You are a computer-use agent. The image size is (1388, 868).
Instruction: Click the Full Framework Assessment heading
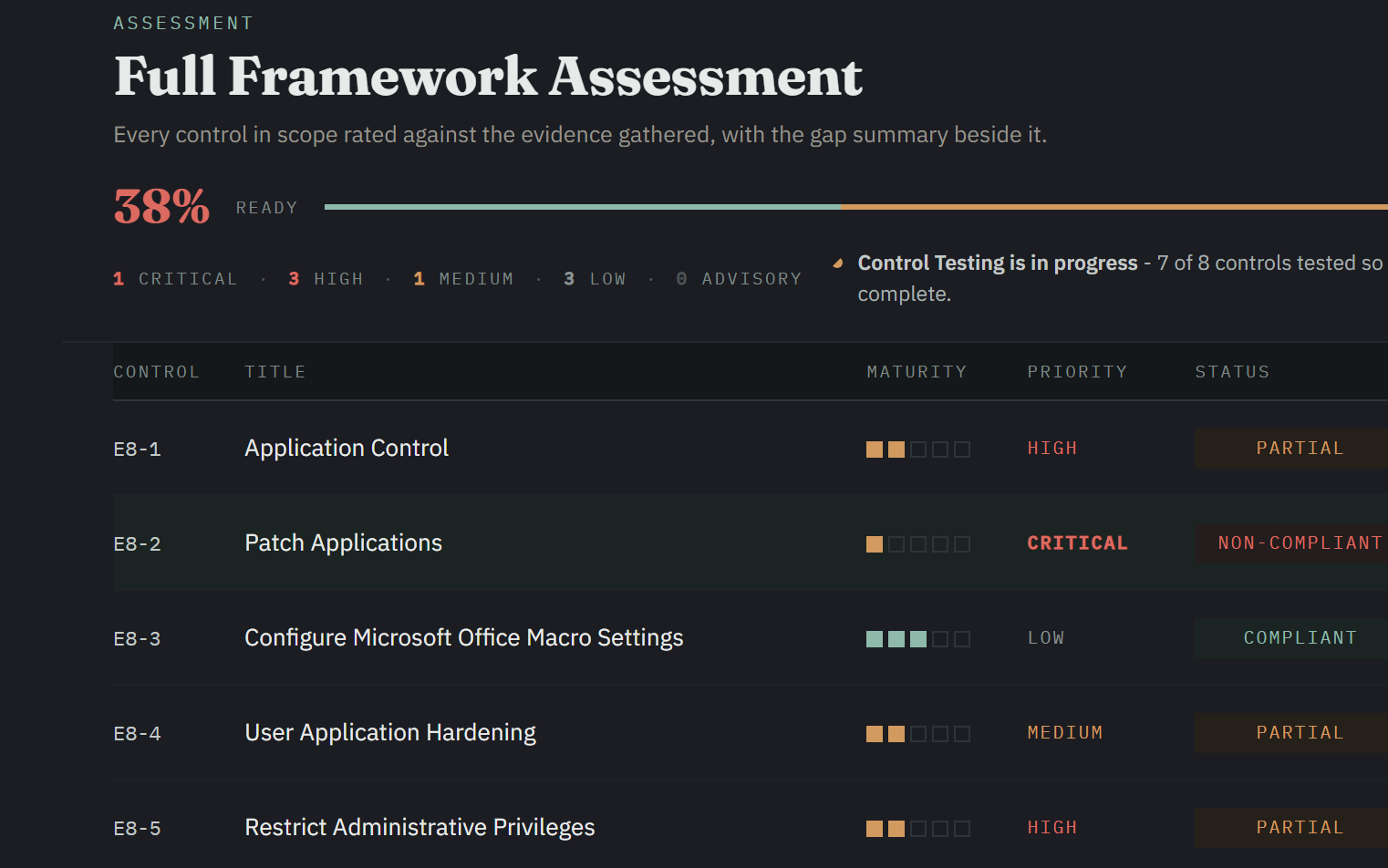coord(488,77)
